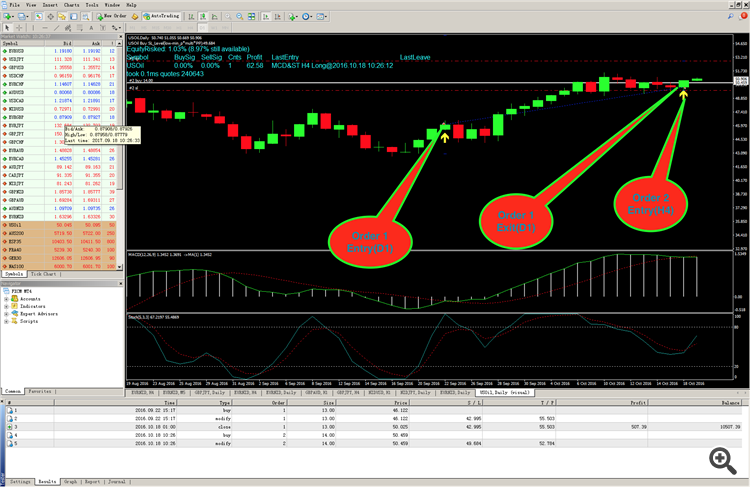Select the Trendline drawing tool
Image resolution: width=750 pixels, height=487 pixels.
[x=56, y=28]
